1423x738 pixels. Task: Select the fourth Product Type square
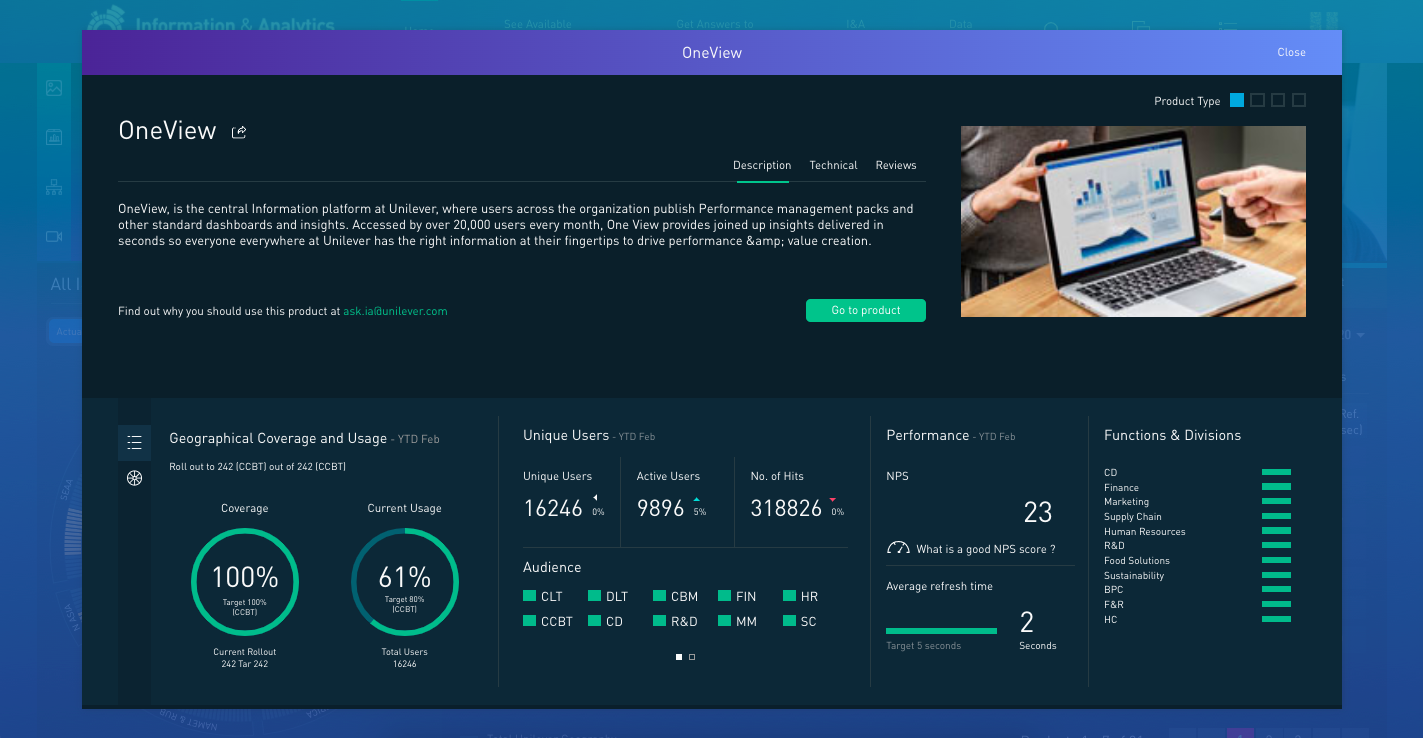(x=1299, y=100)
